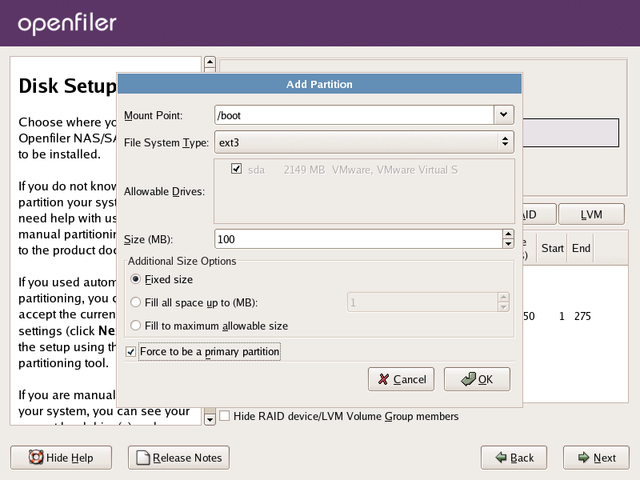Click the Size (MB) input field
The image size is (640, 480).
coord(355,239)
